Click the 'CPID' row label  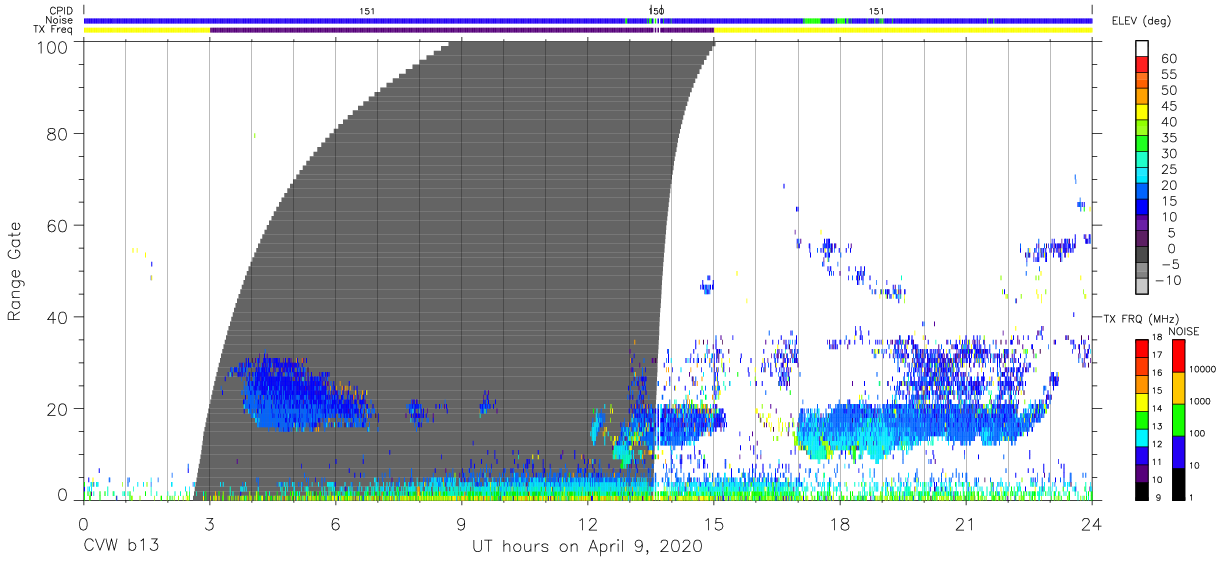tap(60, 10)
